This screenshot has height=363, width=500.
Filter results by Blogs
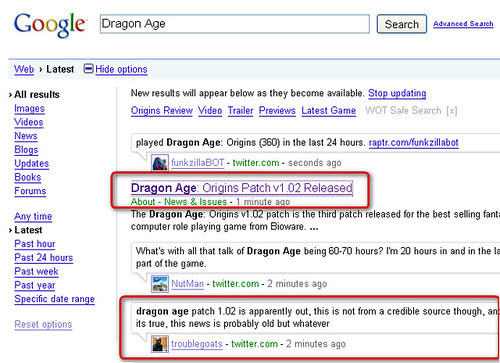(x=26, y=150)
